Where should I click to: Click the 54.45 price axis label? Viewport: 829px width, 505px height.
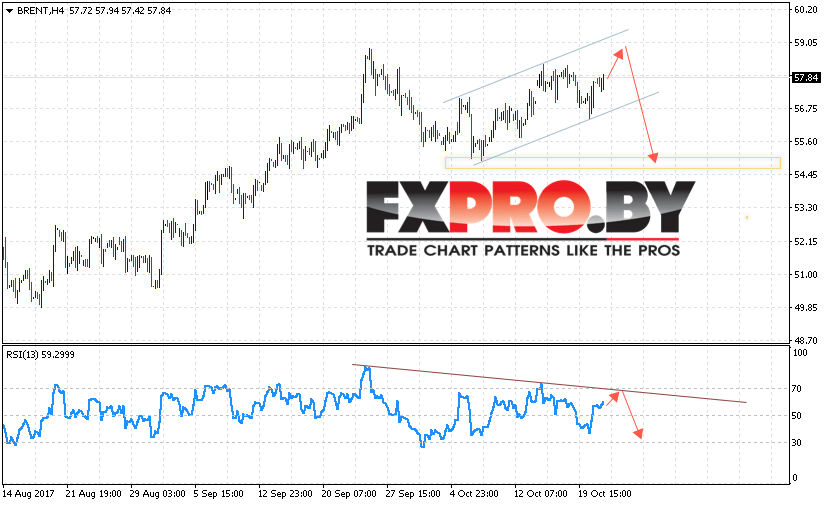pyautogui.click(x=806, y=175)
